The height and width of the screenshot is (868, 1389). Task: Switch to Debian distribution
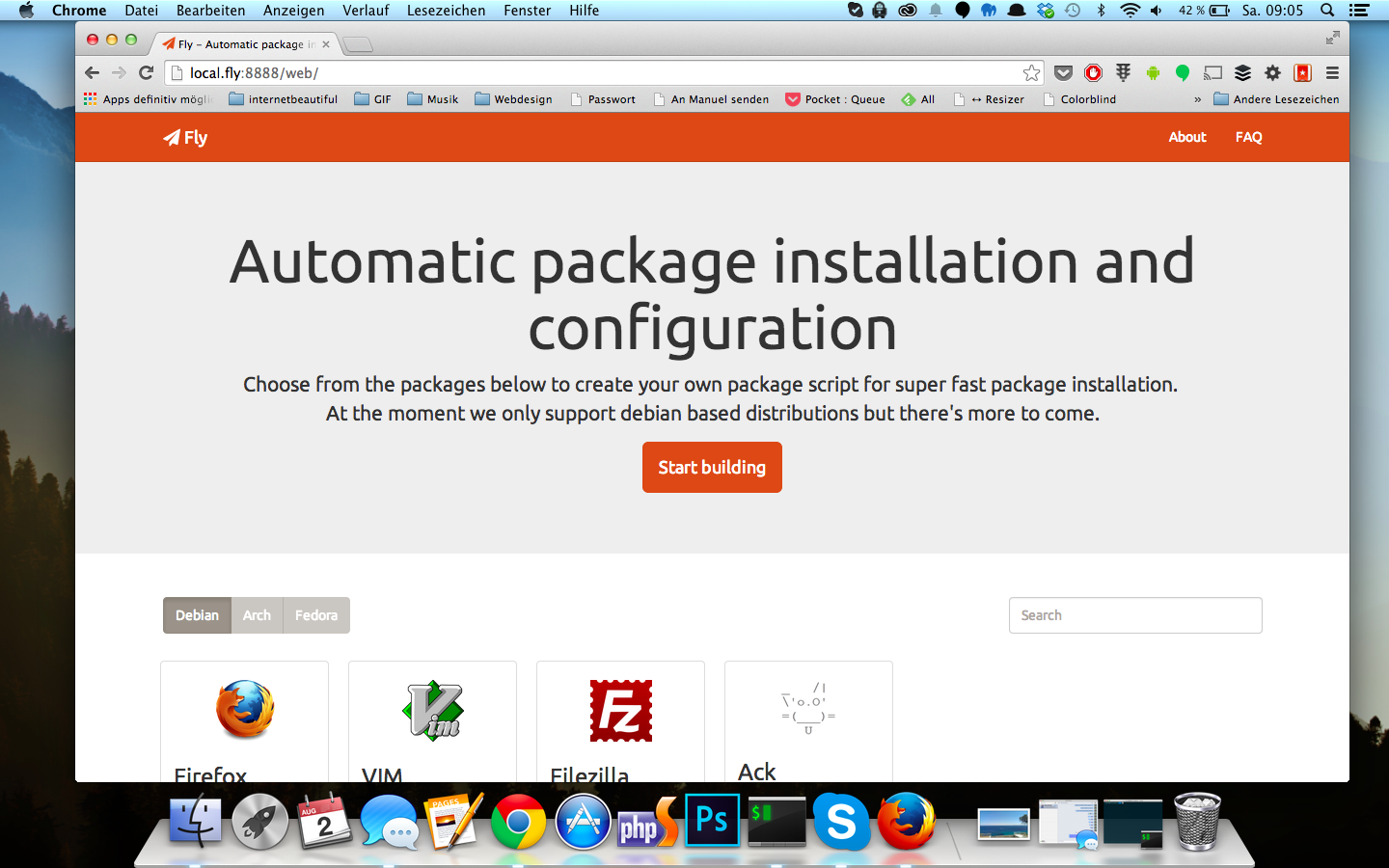click(x=197, y=615)
